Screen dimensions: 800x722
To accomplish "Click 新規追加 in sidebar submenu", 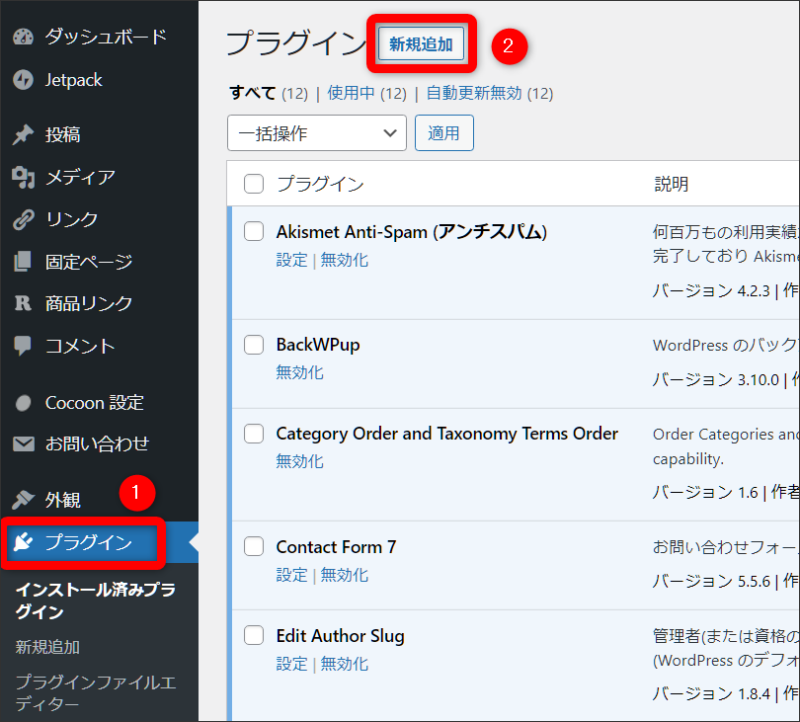I will pos(47,647).
